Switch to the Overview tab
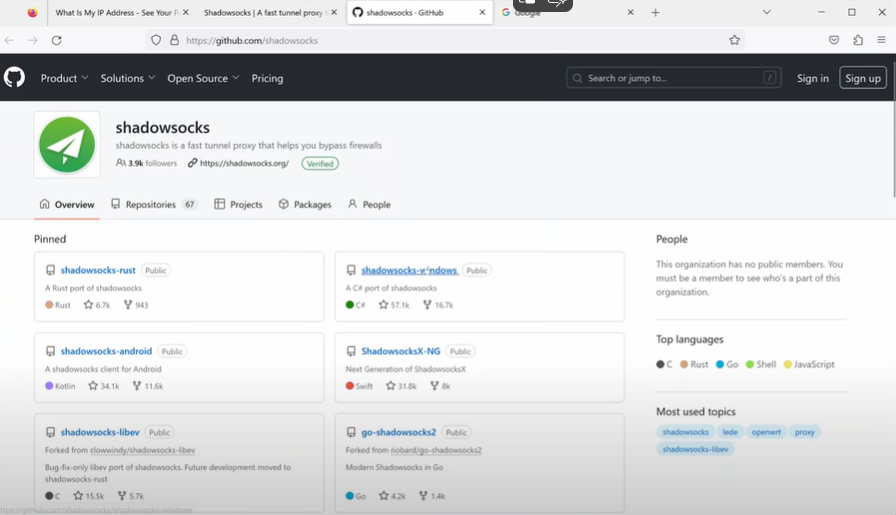 pos(67,204)
